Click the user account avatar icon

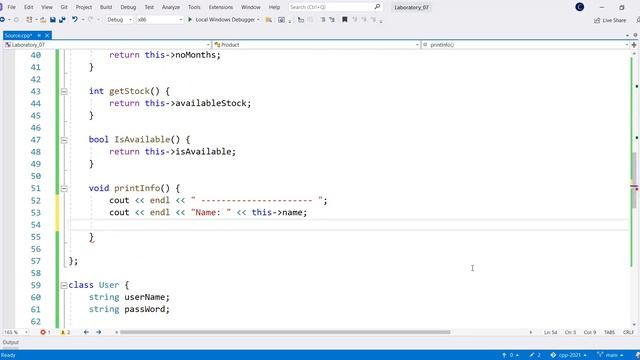580,7
